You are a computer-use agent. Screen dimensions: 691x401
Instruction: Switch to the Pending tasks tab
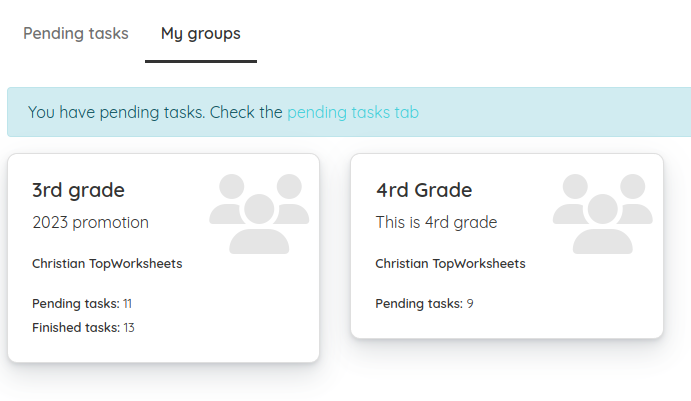(x=76, y=33)
